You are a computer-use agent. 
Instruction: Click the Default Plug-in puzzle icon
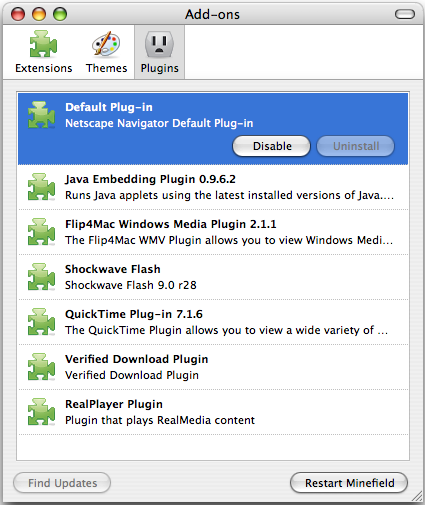pos(41,115)
